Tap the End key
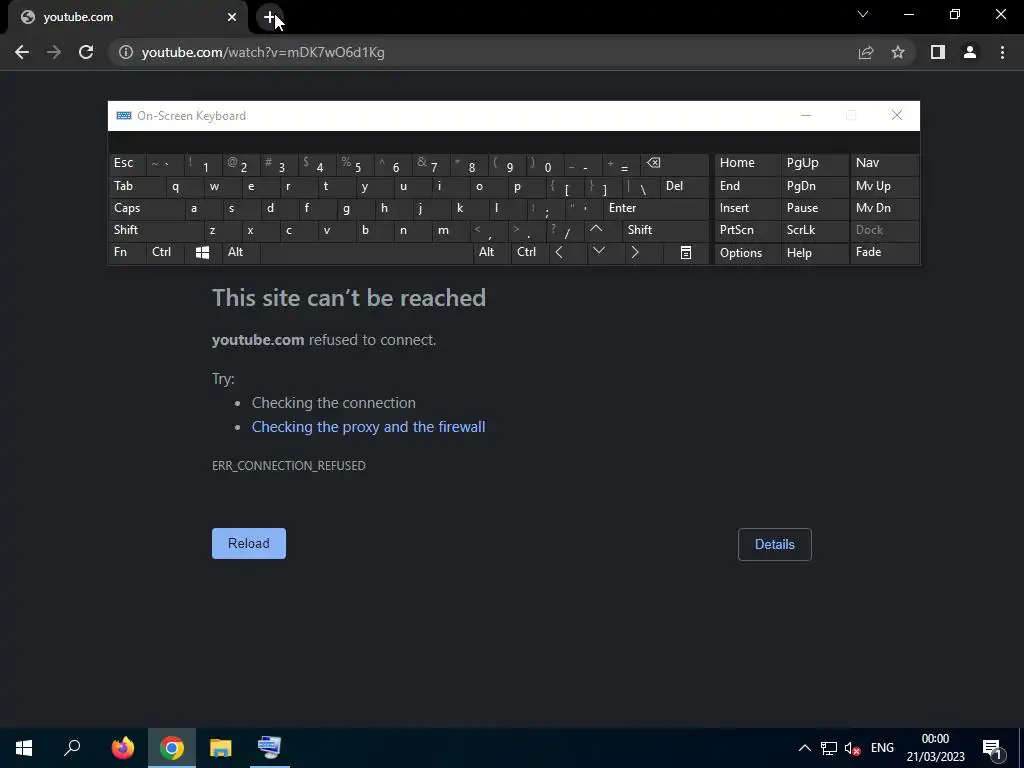Screen dimensions: 1024x768 [747, 186]
